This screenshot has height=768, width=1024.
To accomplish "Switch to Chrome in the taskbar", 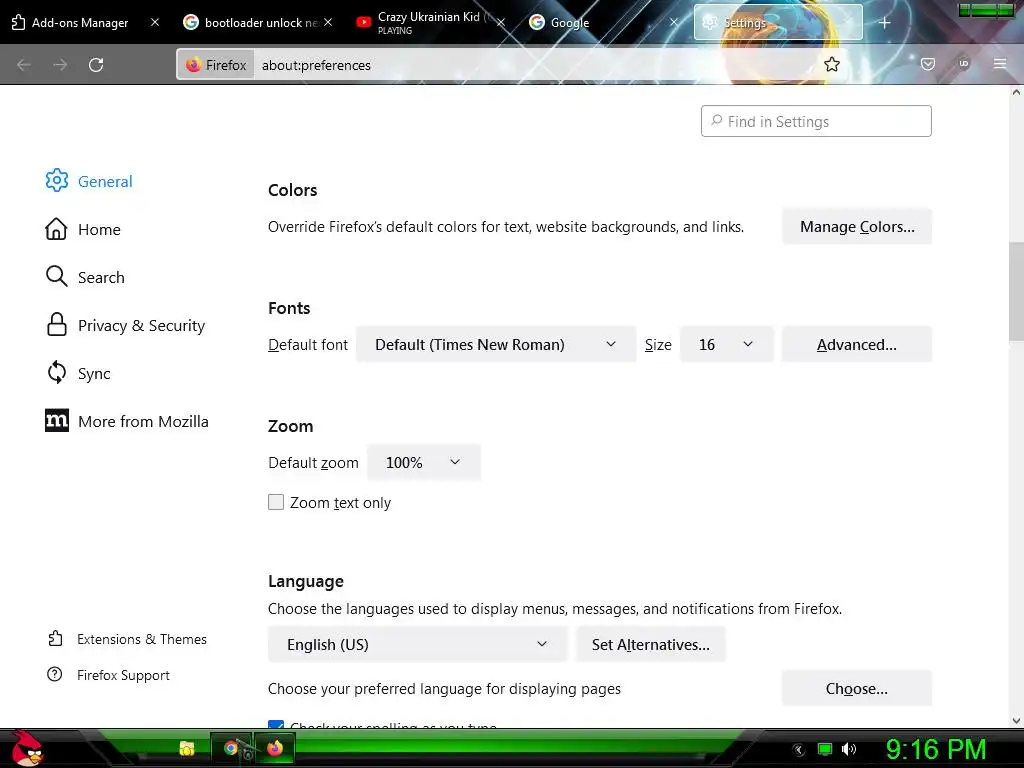I will coord(231,748).
